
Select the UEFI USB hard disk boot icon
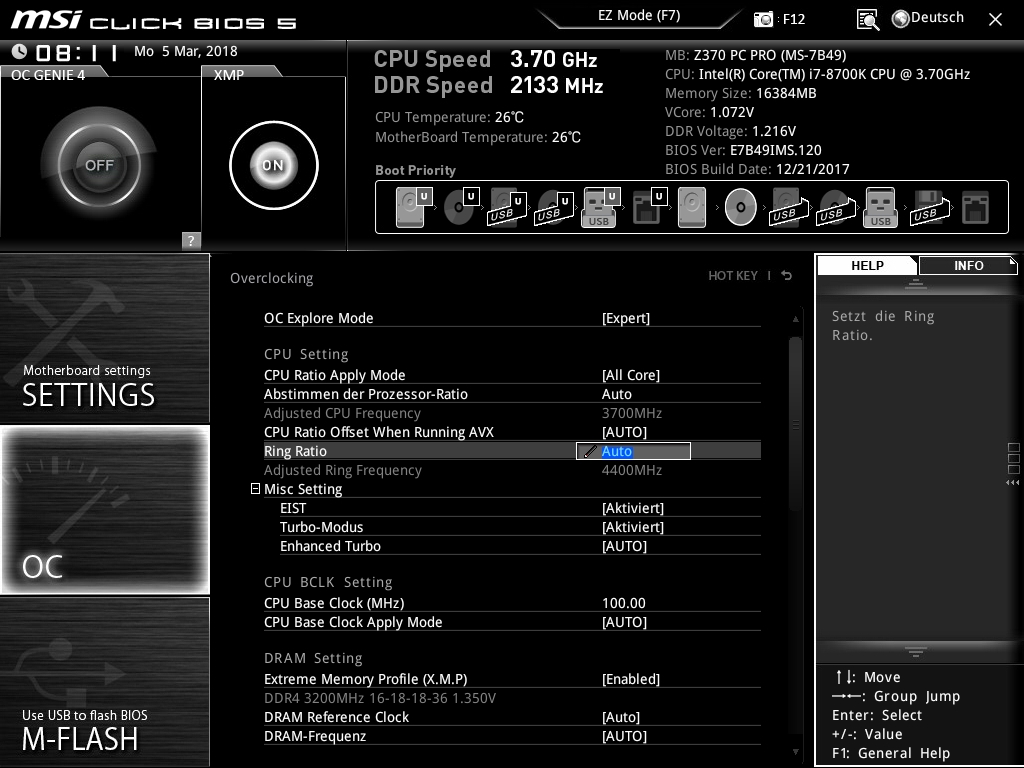pyautogui.click(x=507, y=207)
